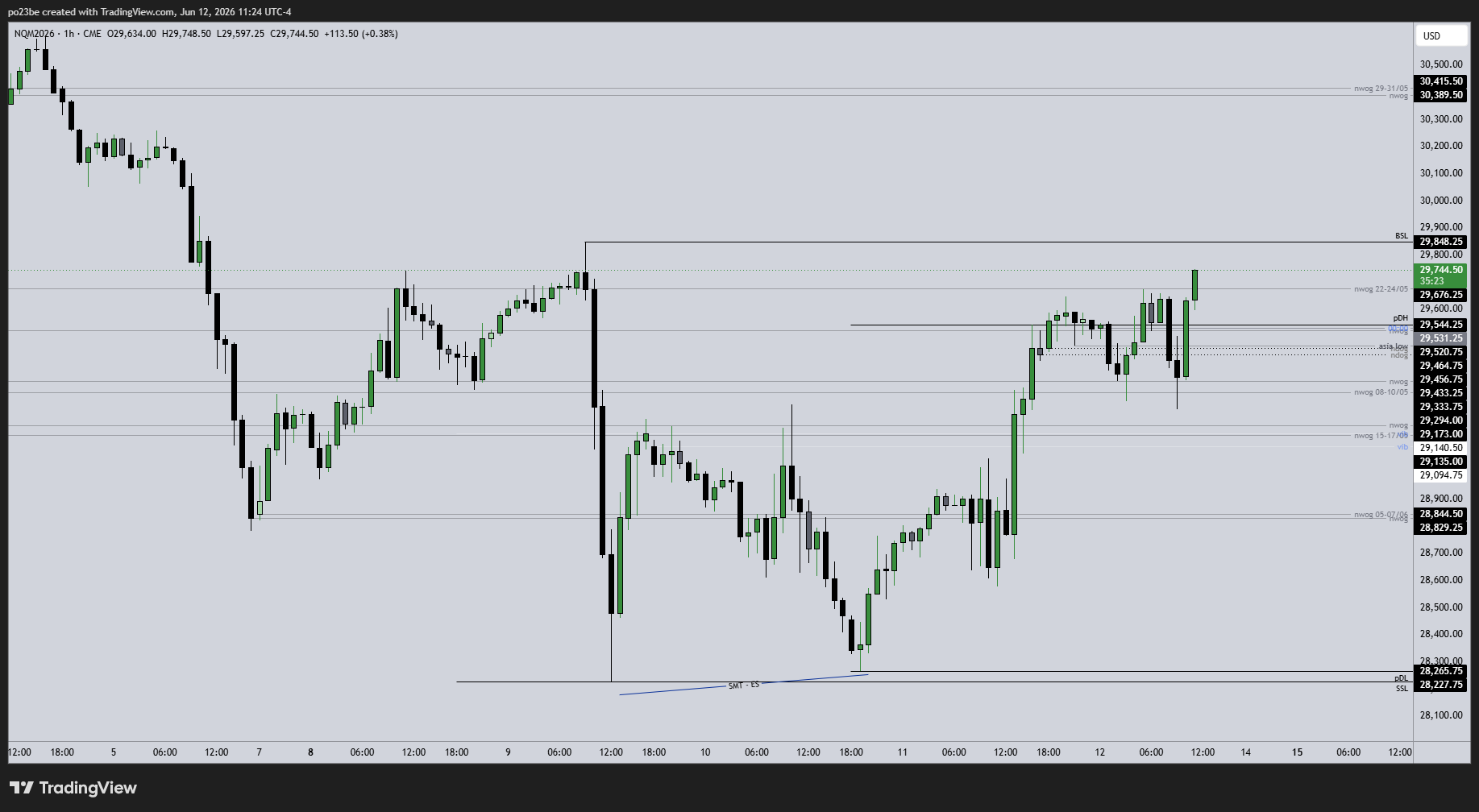
Task: Click the pDH price tag 29,544.25
Action: 1441,325
